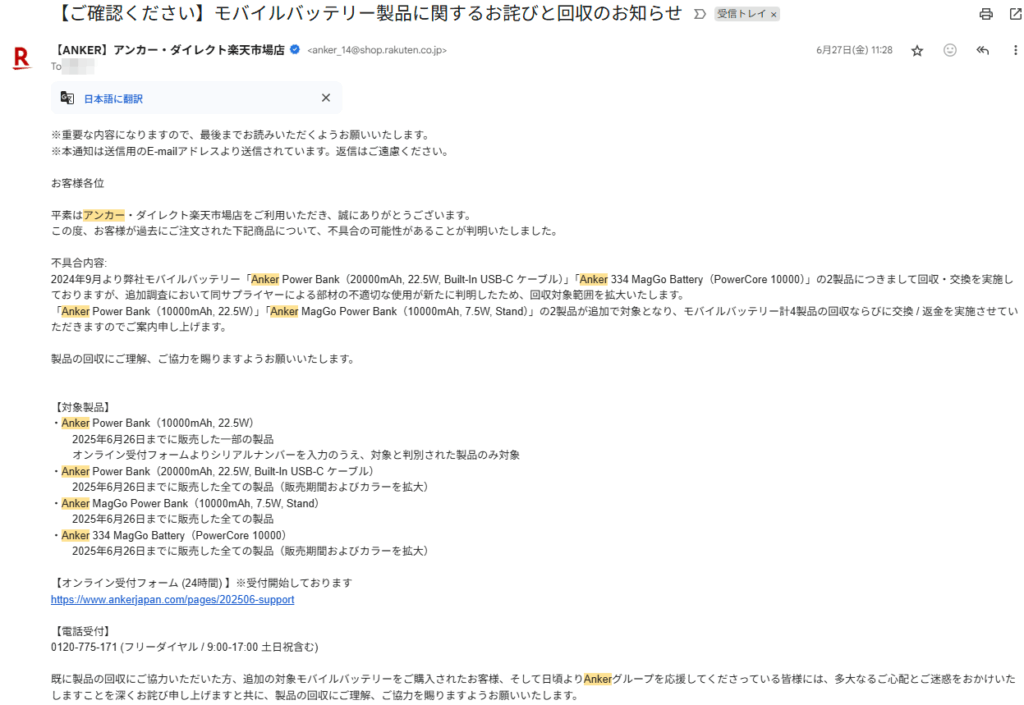Click the date 6月27日(金) 11:28
This screenshot has width=1024, height=705.
854,50
